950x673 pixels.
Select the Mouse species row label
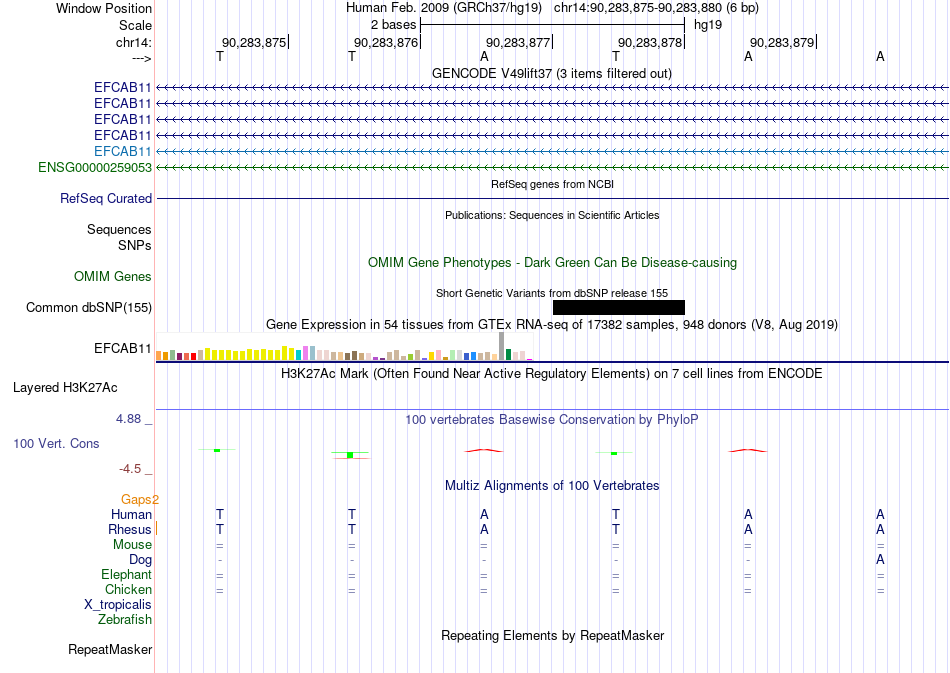click(132, 545)
